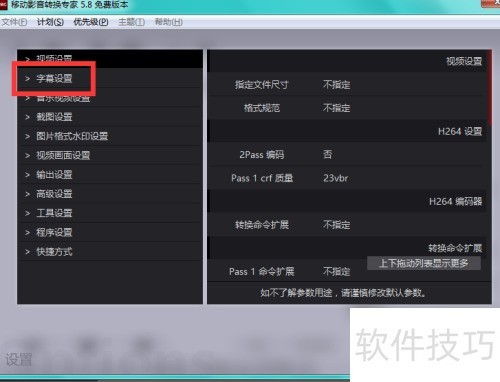Open the 帮助(H) menu
The width and height of the screenshot is (500, 382).
(x=169, y=22)
